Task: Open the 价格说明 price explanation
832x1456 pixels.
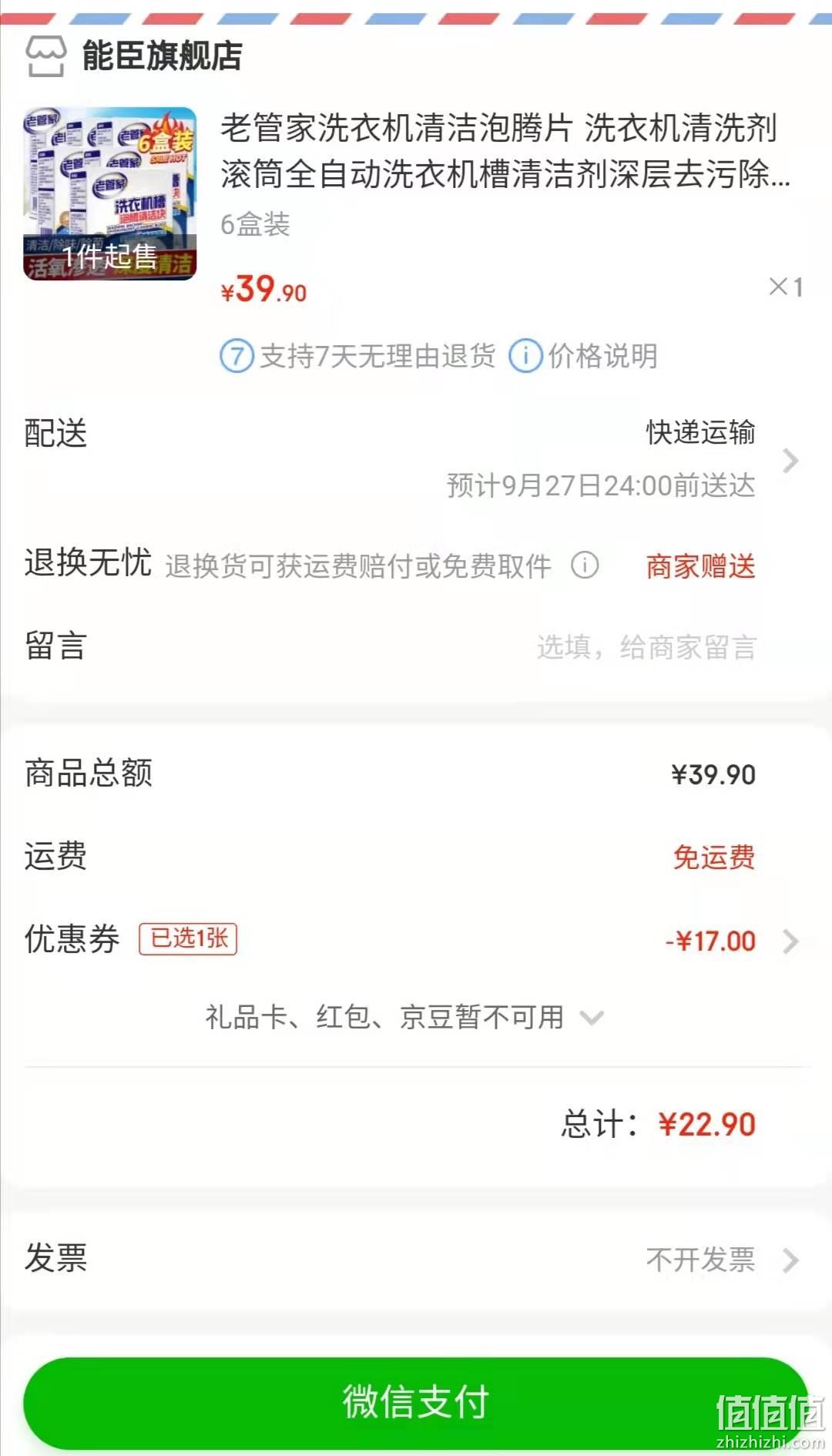Action: click(x=602, y=357)
